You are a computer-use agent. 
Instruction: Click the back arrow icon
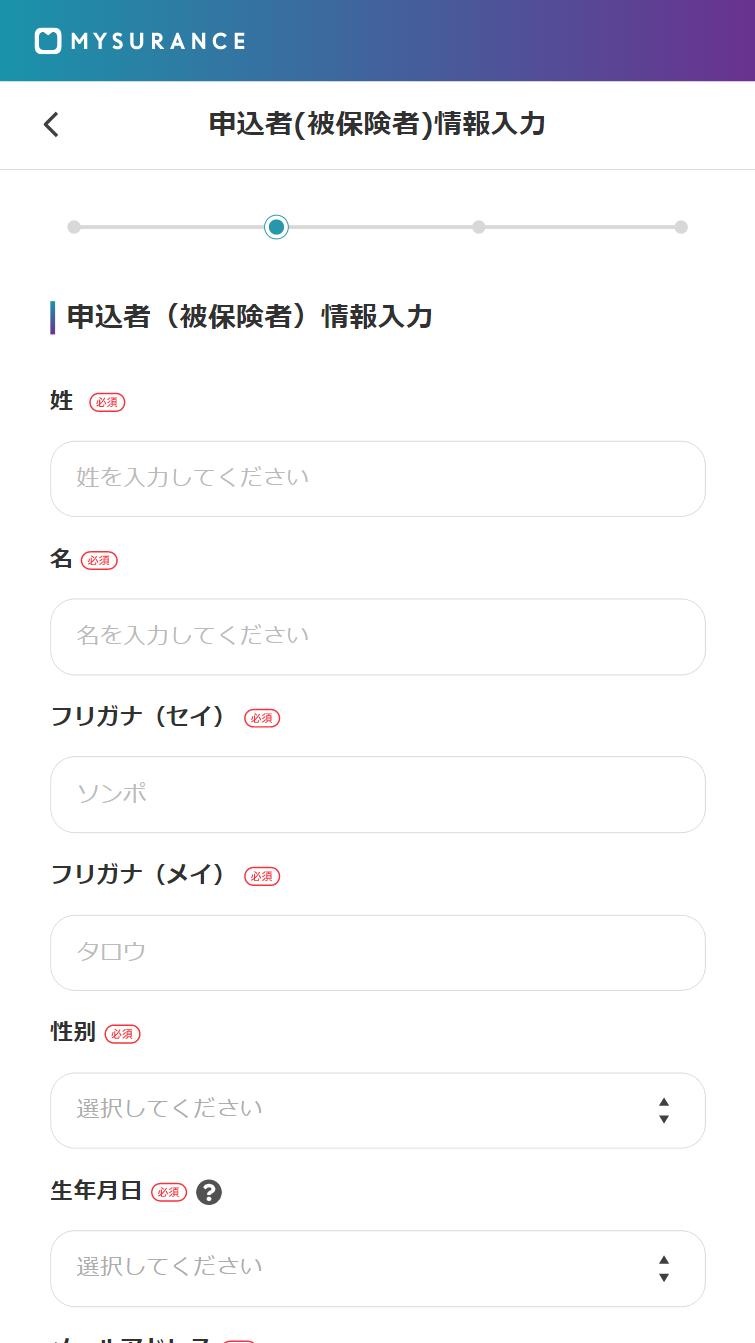tap(52, 125)
